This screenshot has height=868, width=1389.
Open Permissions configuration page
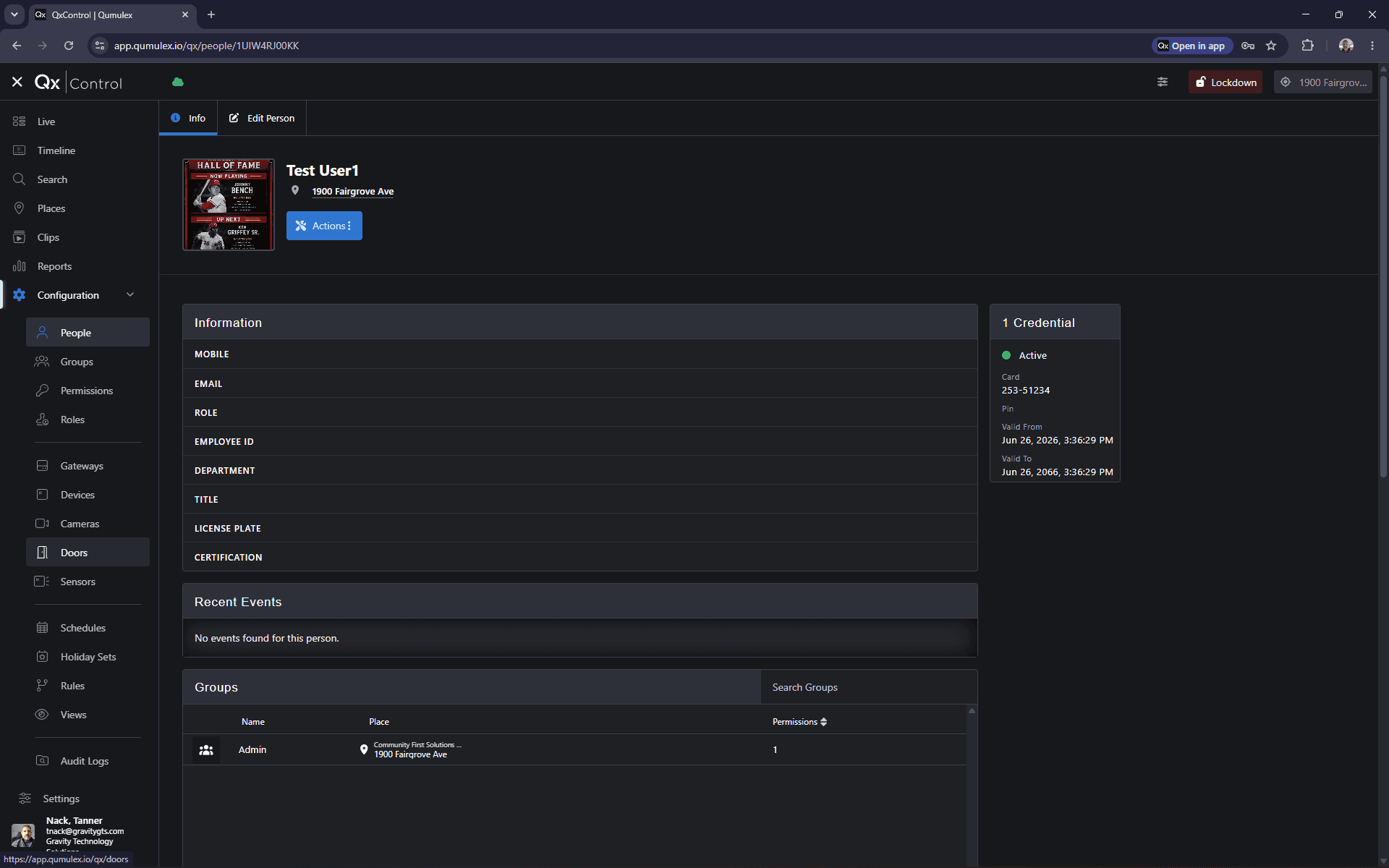[88, 391]
